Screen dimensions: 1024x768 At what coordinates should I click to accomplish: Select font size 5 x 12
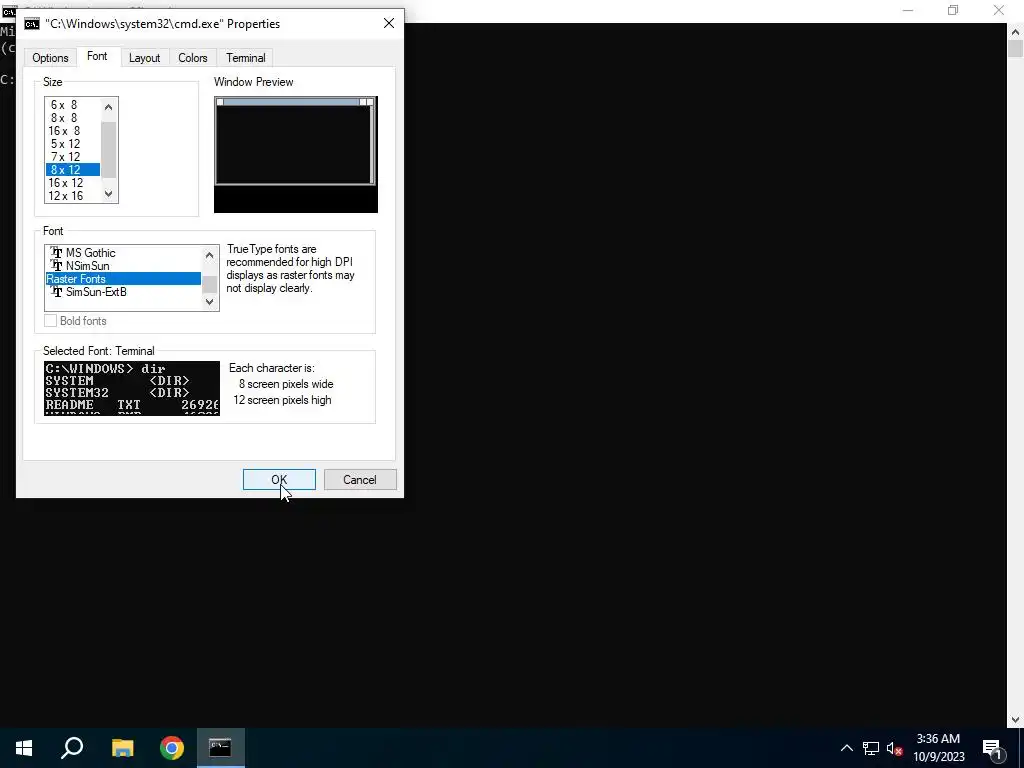[72, 144]
